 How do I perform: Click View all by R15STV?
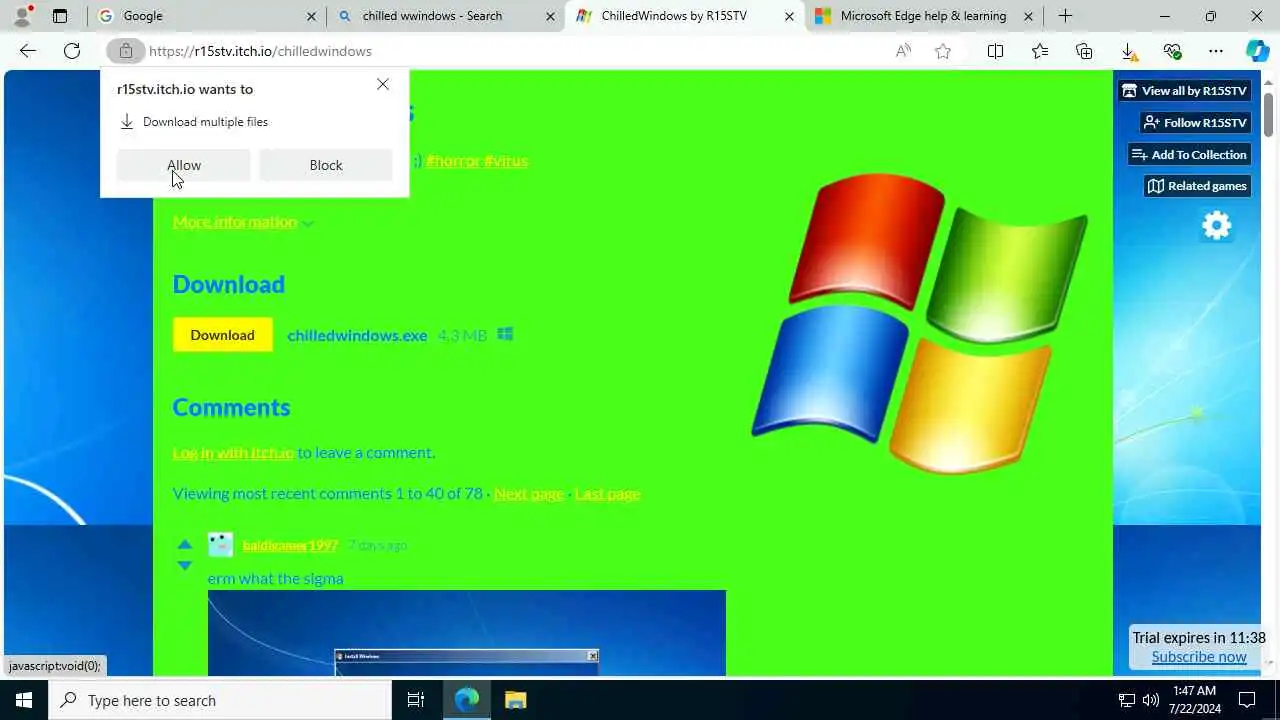tap(1185, 90)
